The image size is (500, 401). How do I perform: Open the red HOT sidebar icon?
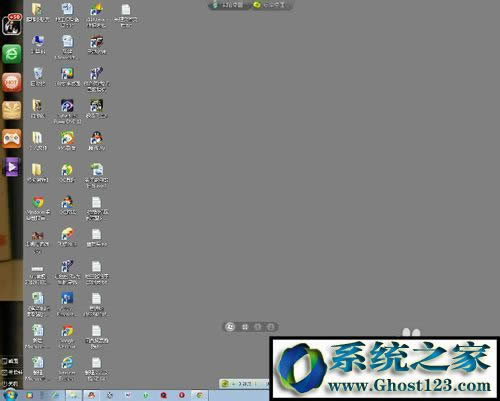coord(12,82)
